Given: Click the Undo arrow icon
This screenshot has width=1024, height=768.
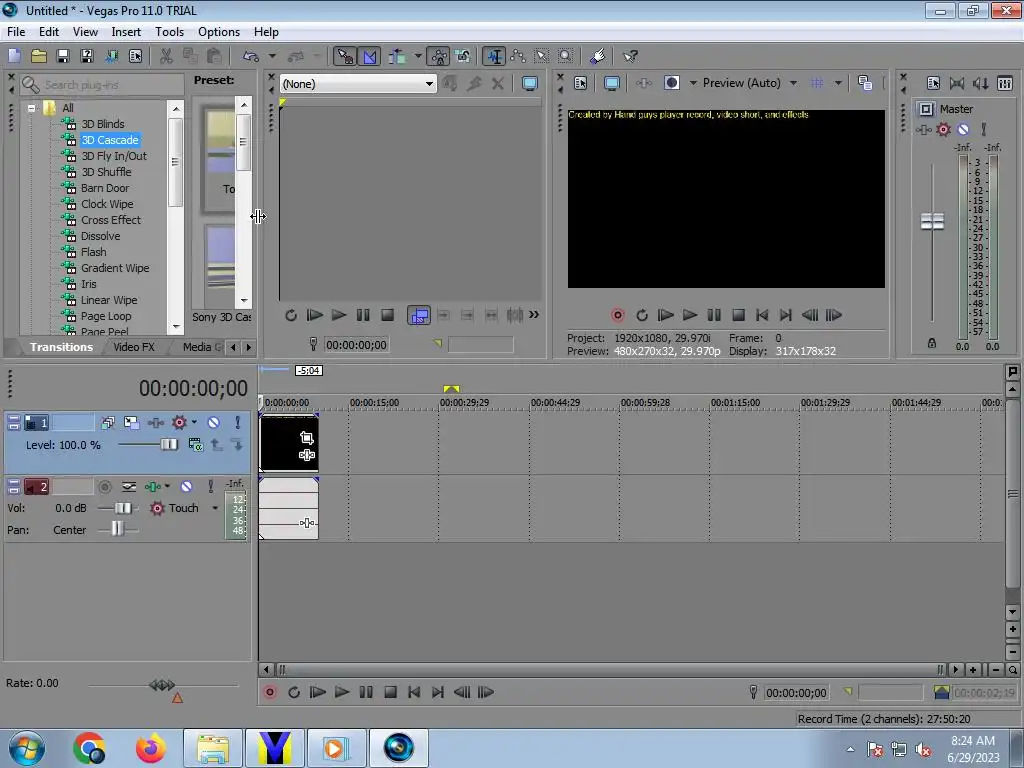Looking at the screenshot, I should click(x=251, y=56).
